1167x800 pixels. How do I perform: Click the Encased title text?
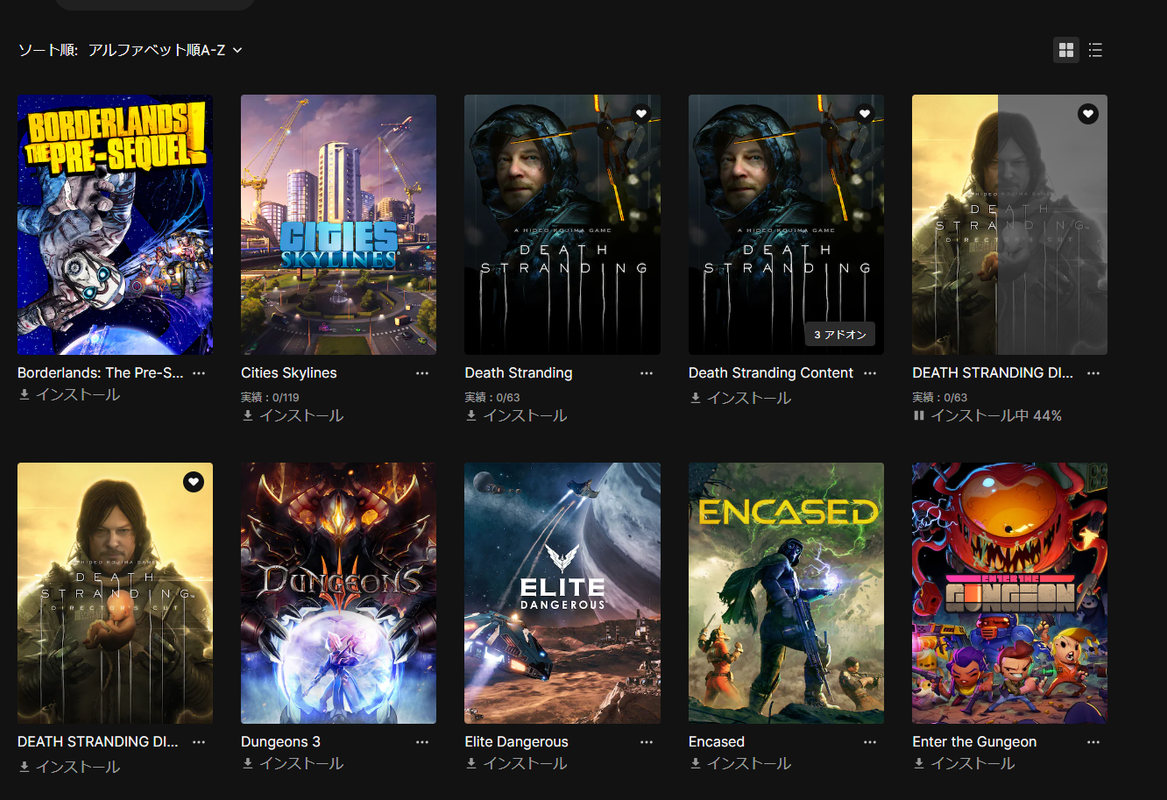coord(717,742)
